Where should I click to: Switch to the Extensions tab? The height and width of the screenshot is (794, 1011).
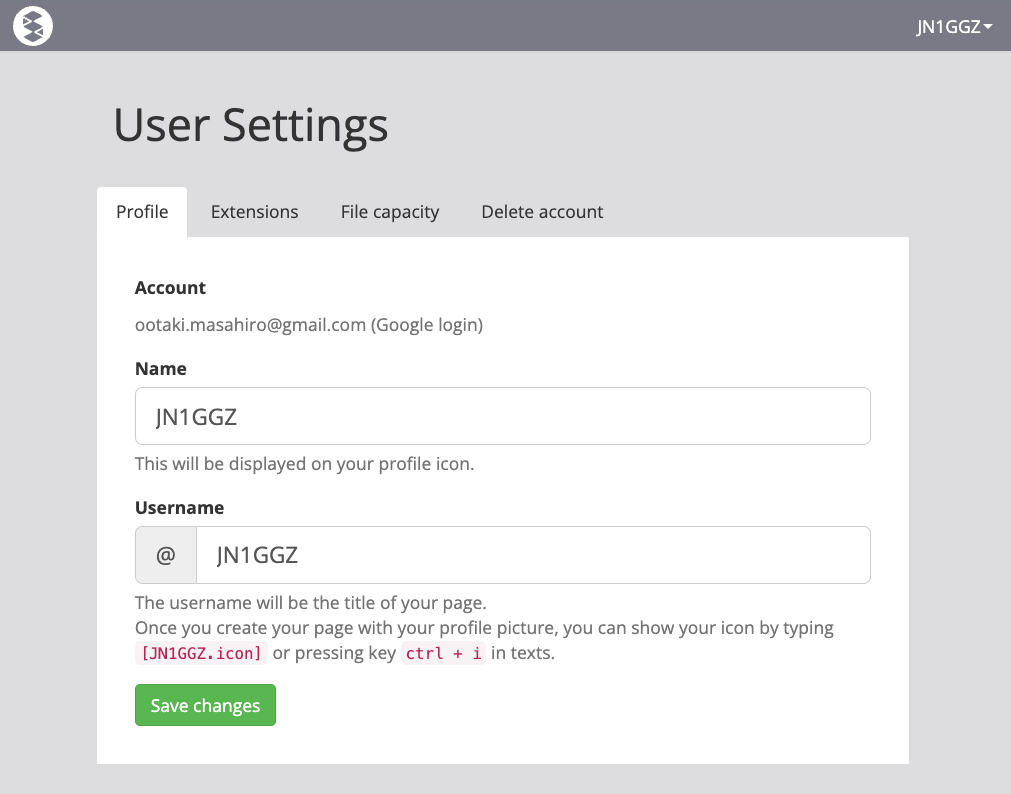tap(254, 212)
